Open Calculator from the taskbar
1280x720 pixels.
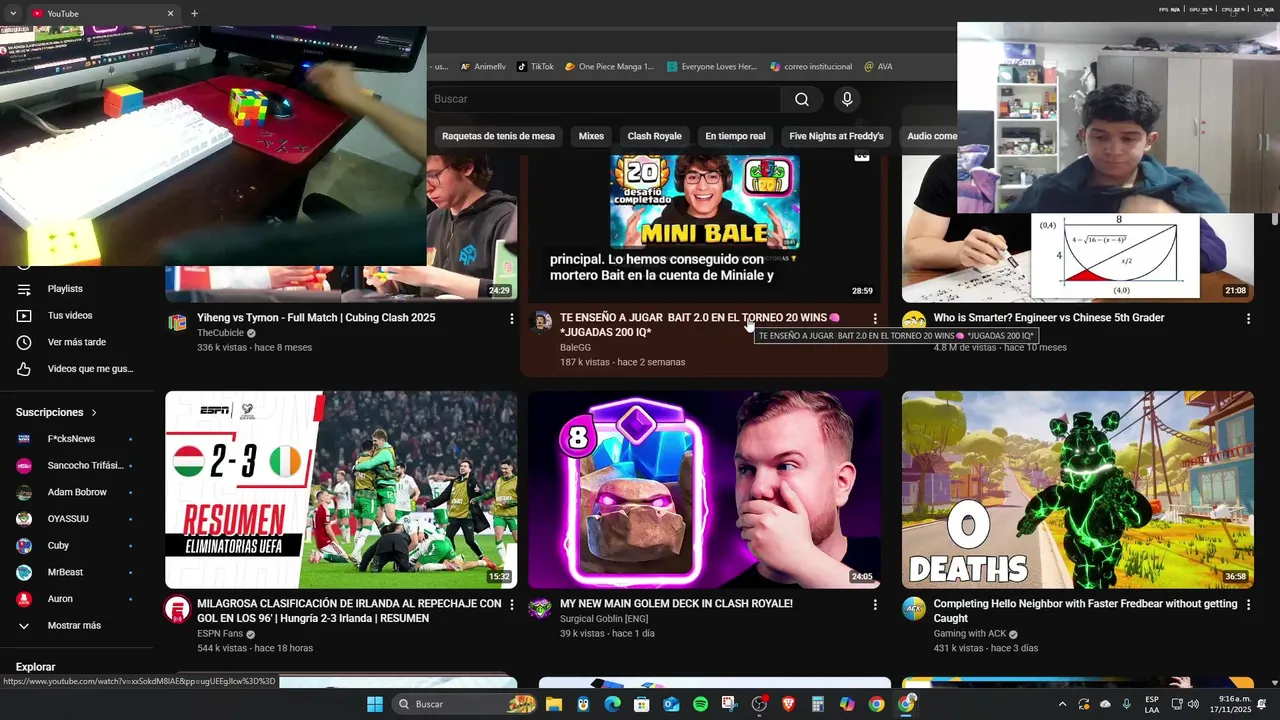click(817, 704)
